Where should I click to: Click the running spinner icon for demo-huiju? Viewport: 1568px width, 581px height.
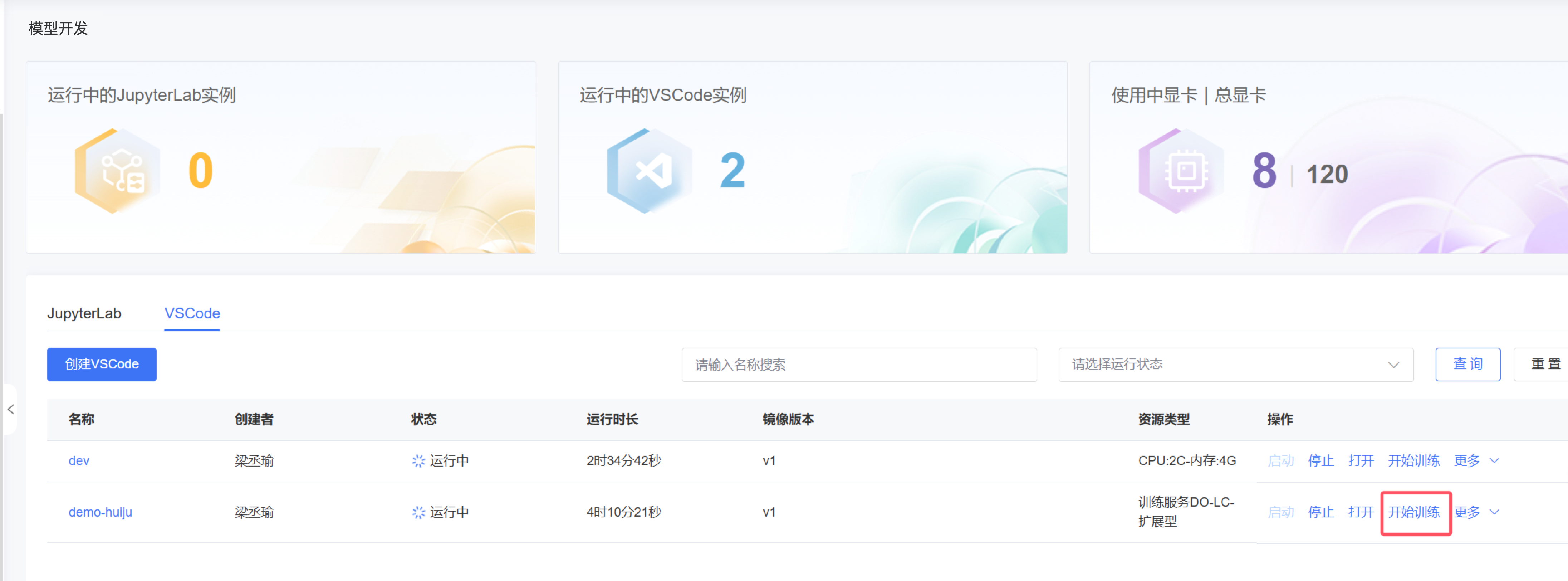tap(418, 513)
